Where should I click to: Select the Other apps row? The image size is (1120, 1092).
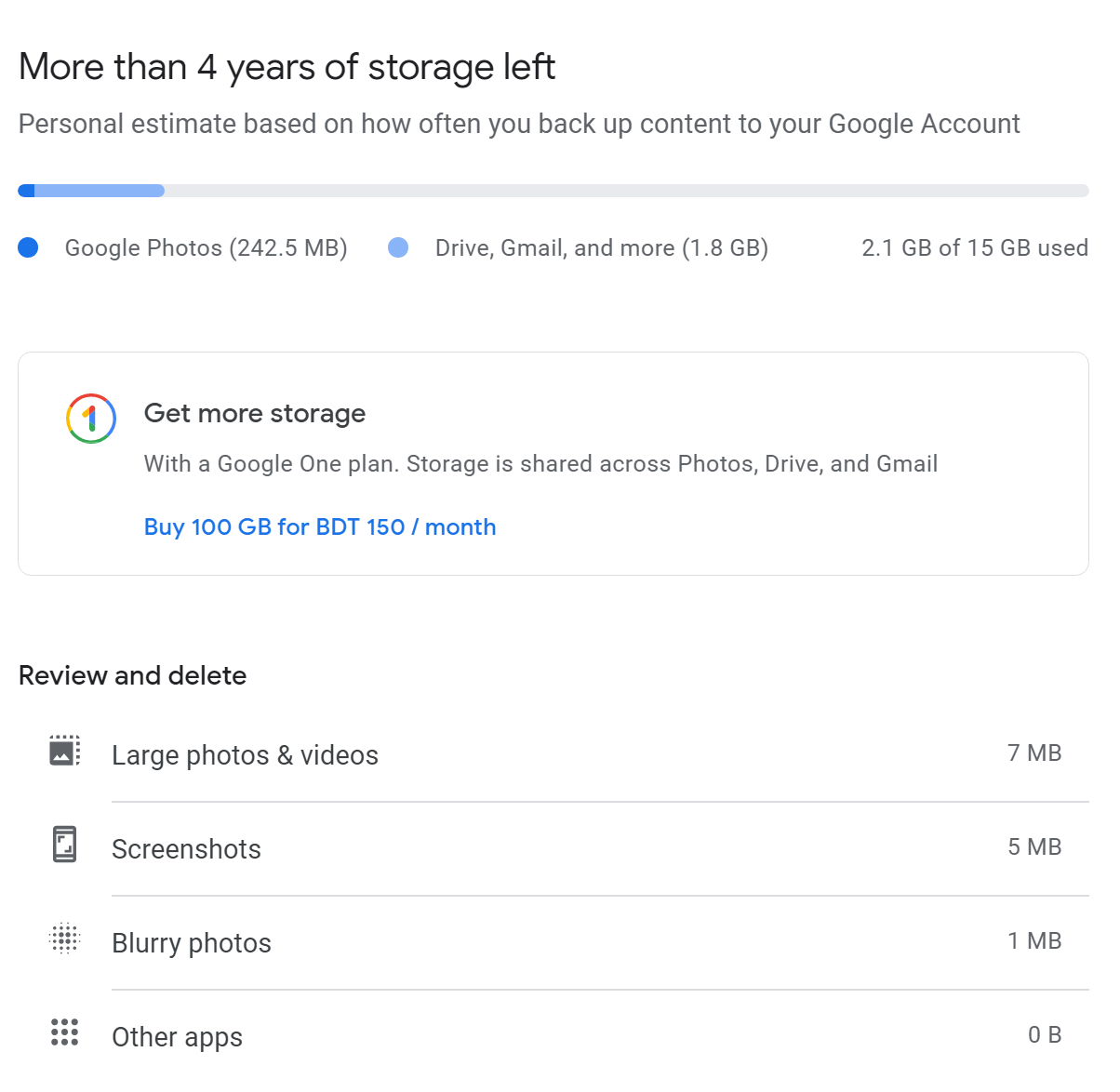tap(177, 1037)
